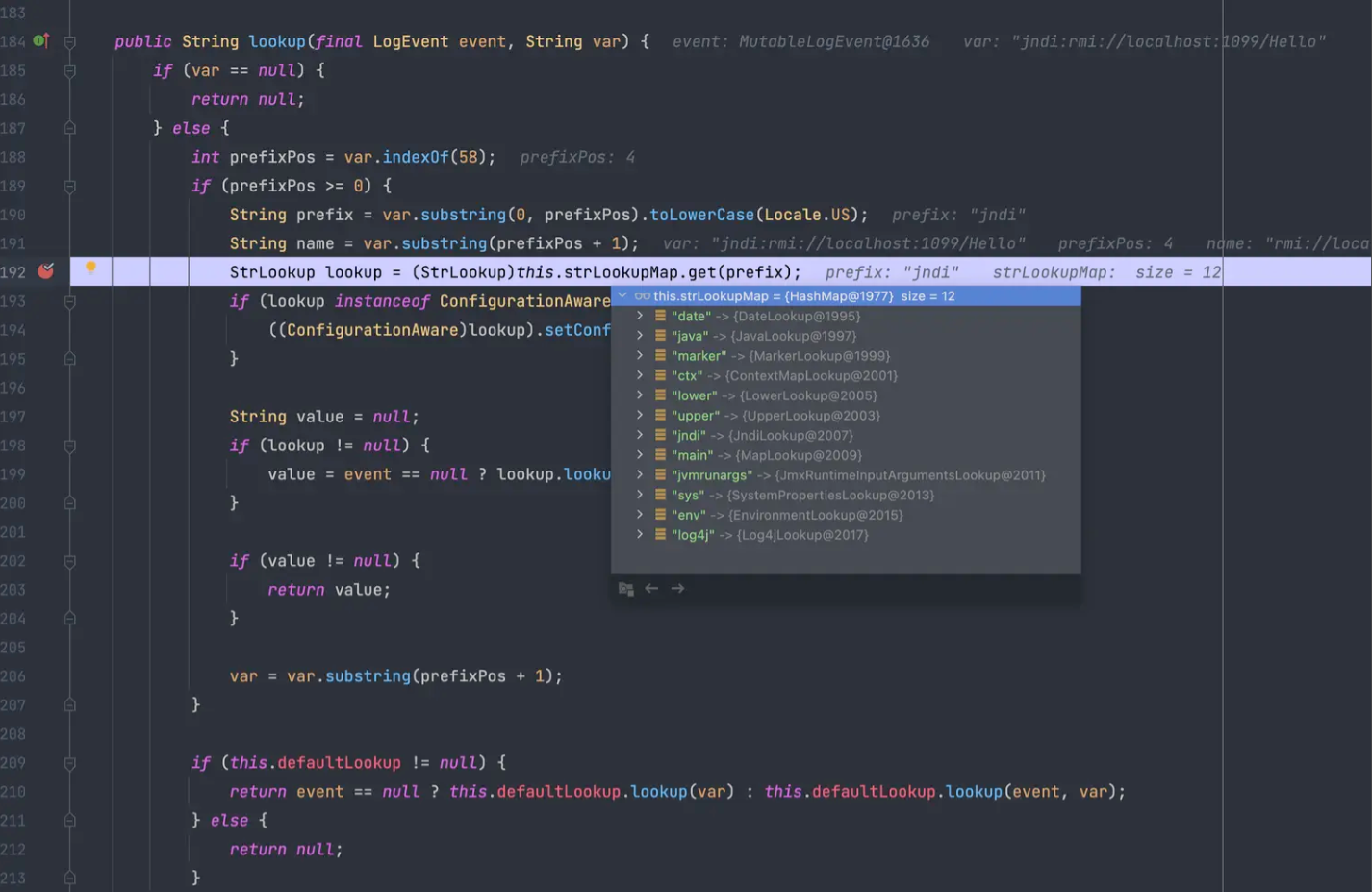The image size is (1372, 892).
Task: Click 'return null;' on line 212
Action: click(x=286, y=850)
